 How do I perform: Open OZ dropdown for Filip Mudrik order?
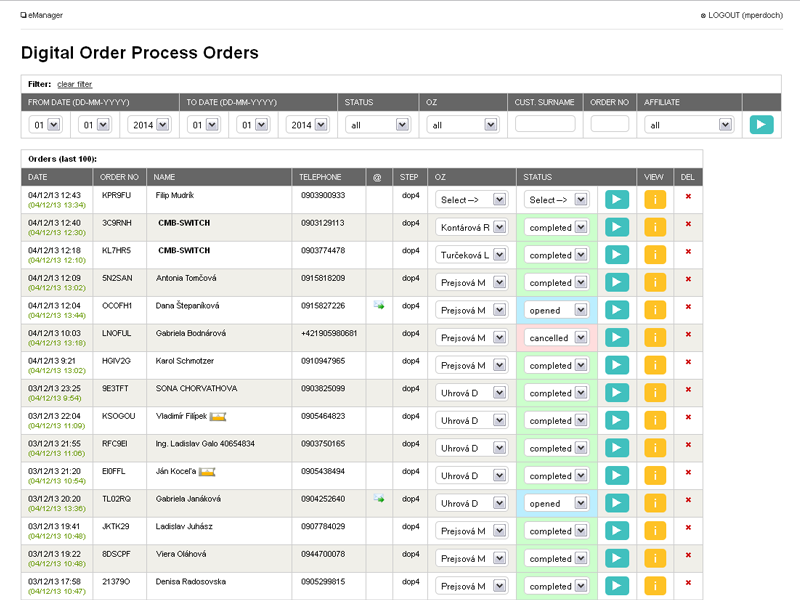tap(472, 200)
